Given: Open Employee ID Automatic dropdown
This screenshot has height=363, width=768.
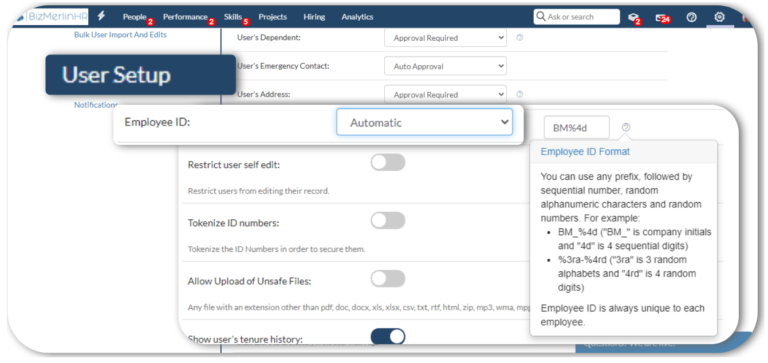Looking at the screenshot, I should click(x=424, y=122).
